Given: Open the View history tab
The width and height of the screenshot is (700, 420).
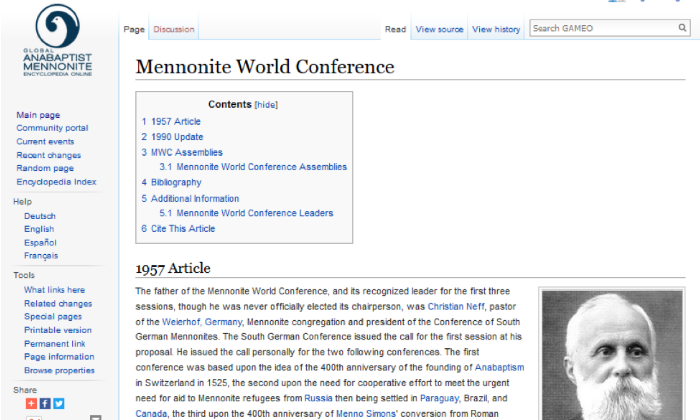Looking at the screenshot, I should coord(496,30).
